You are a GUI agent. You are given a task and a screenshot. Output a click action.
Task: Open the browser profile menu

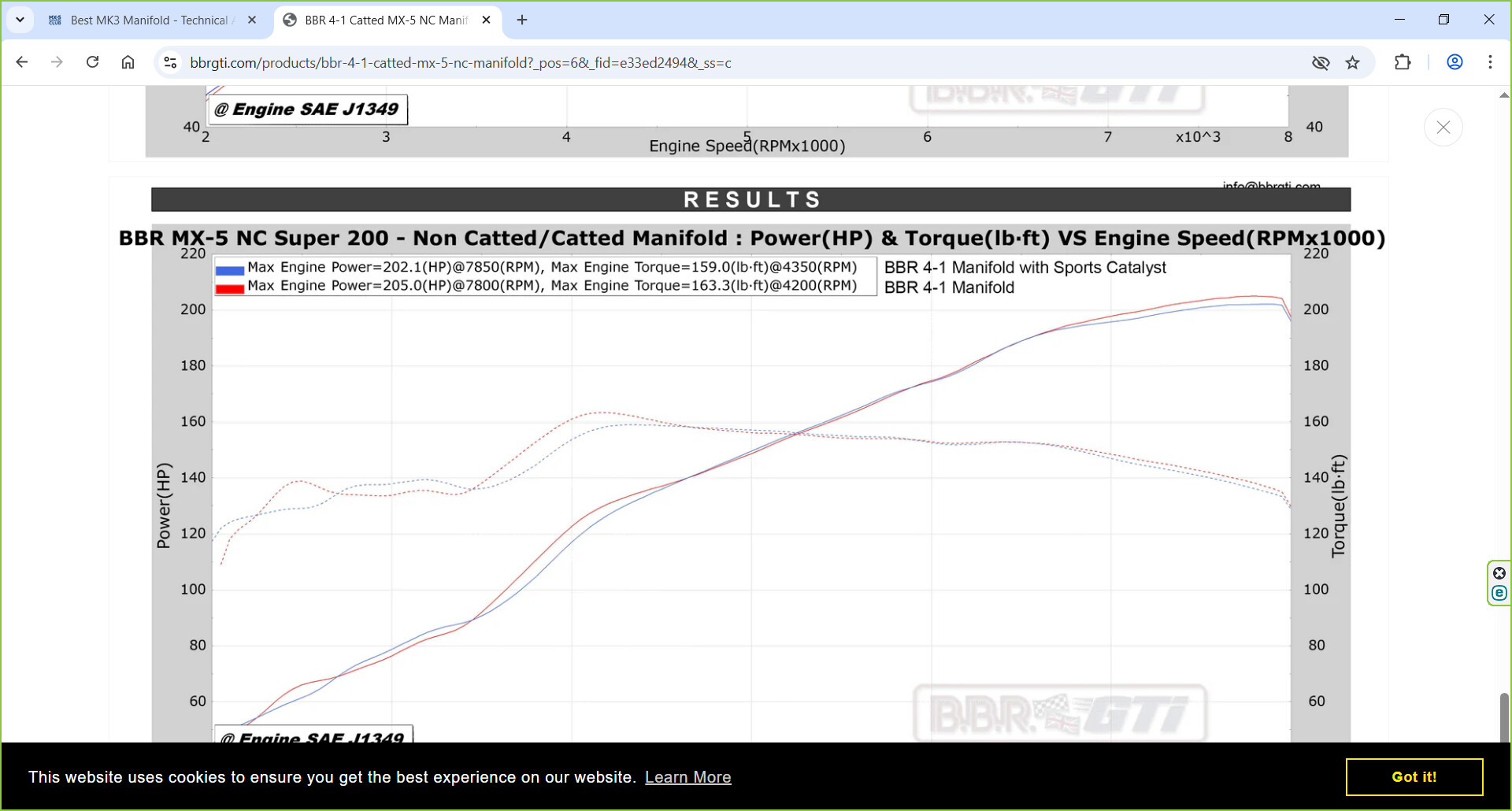(1455, 62)
